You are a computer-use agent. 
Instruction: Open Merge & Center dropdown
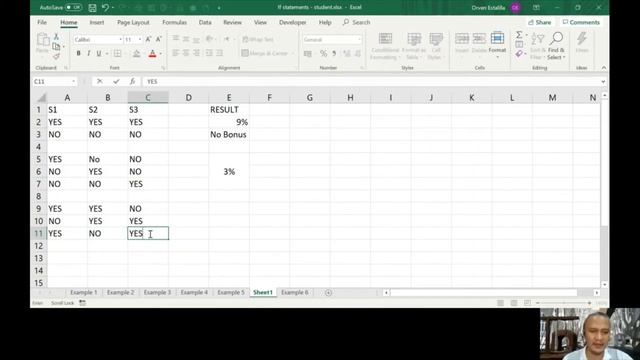[x=293, y=53]
